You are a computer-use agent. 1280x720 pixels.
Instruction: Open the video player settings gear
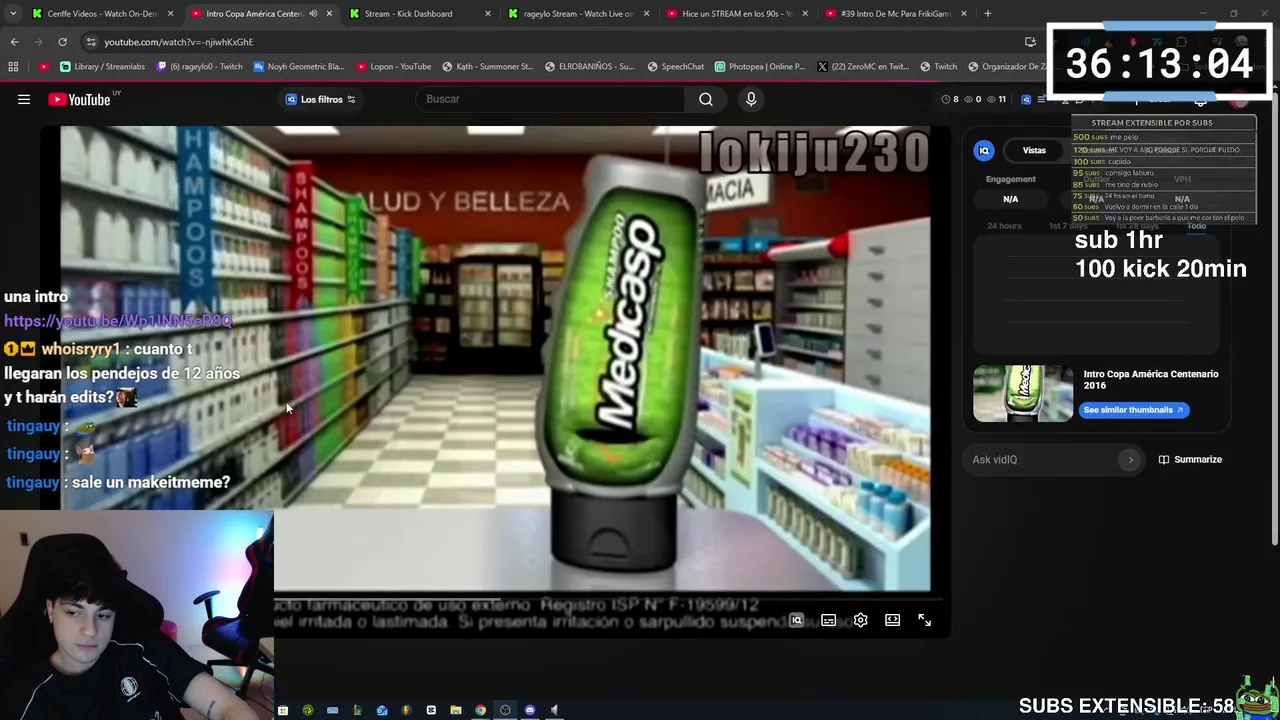[x=861, y=620]
